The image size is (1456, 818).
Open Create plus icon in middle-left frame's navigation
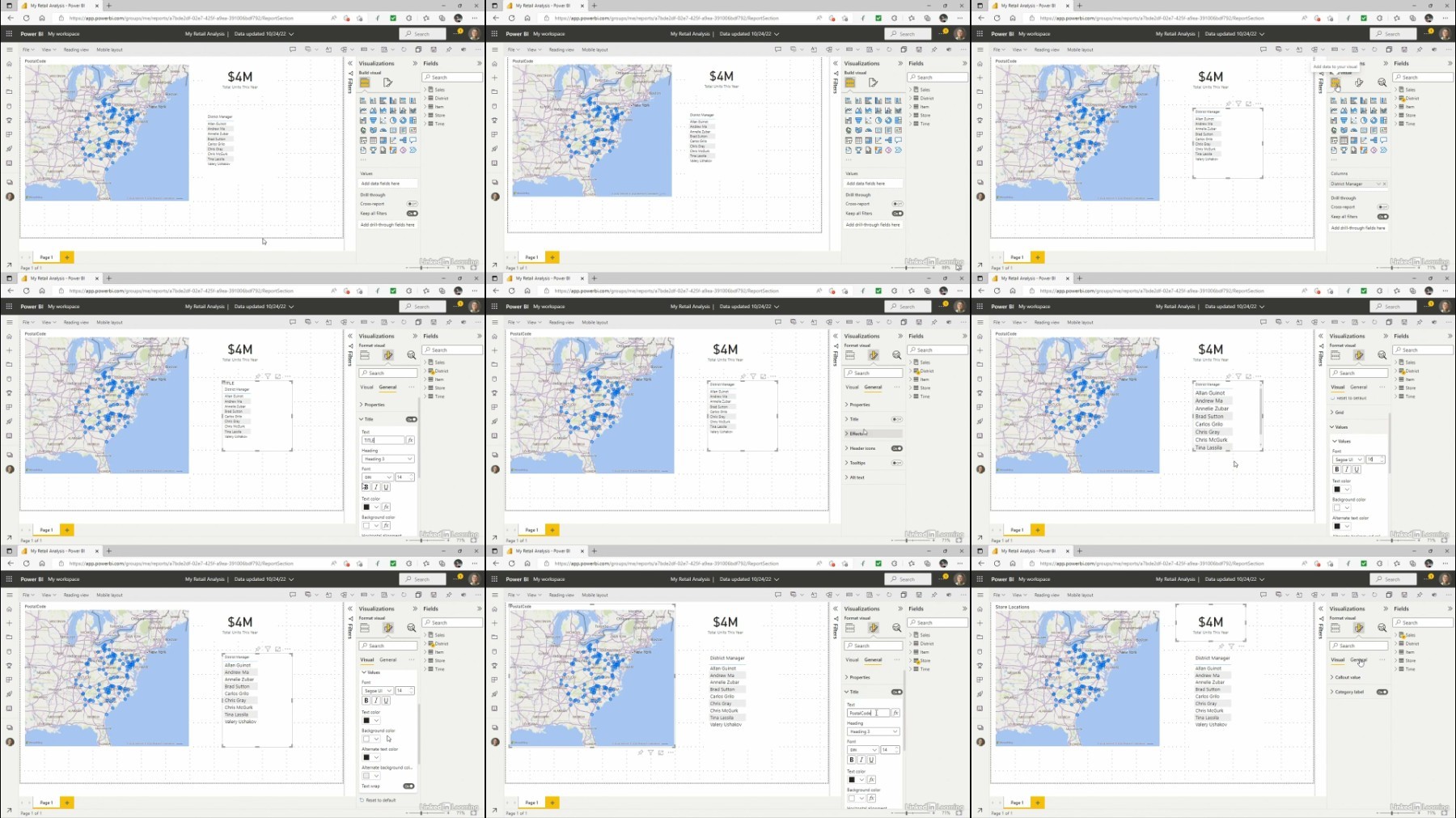coord(10,350)
